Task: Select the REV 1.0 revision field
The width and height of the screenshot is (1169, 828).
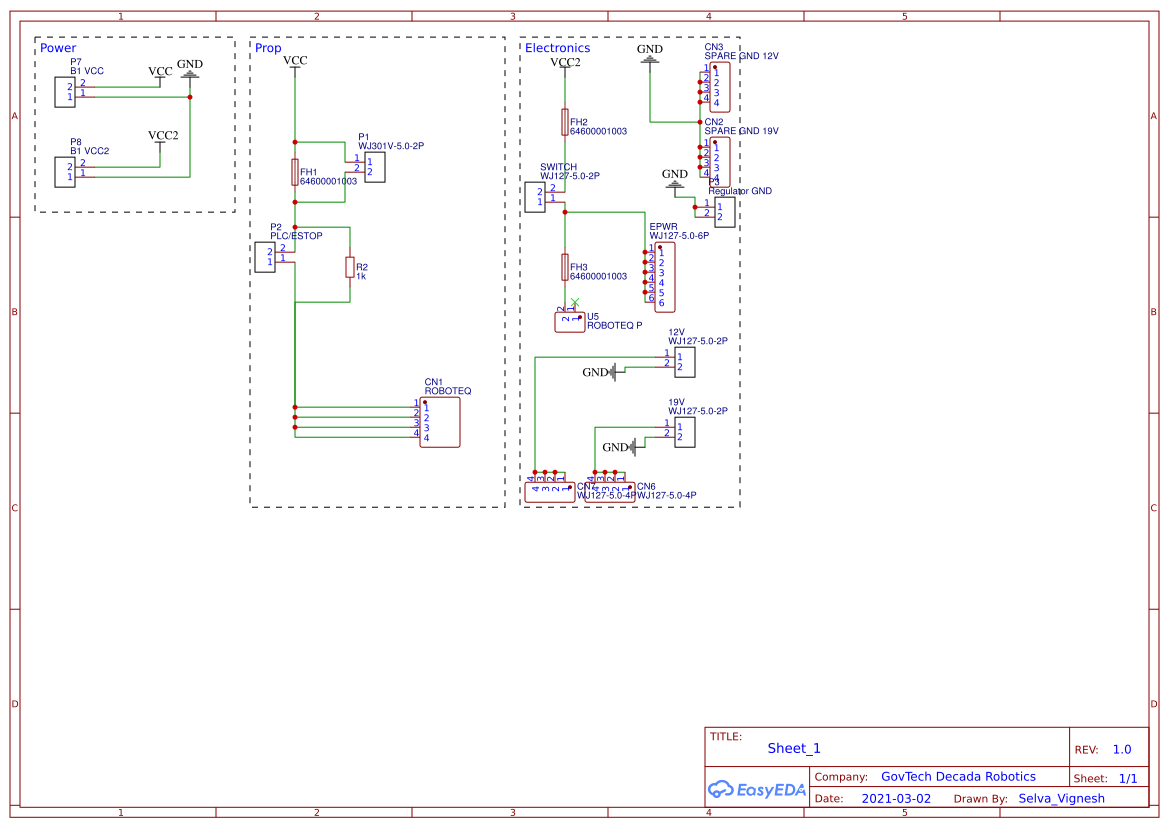Action: [x=1123, y=748]
